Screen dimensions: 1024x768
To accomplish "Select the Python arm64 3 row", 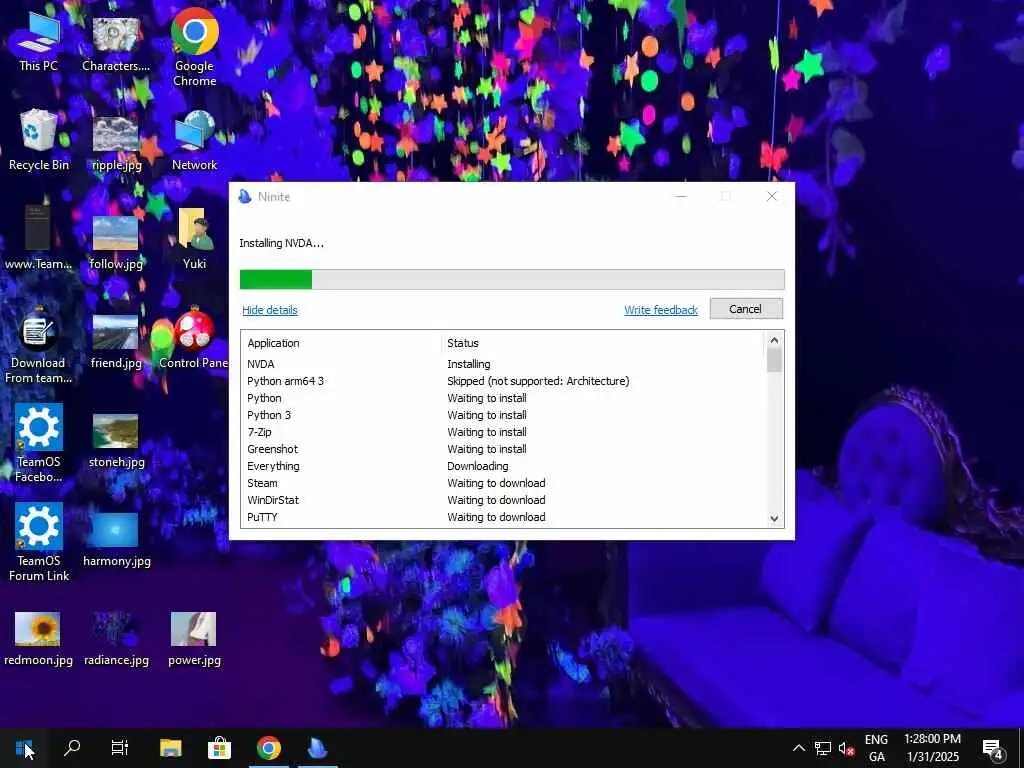I will pos(503,381).
